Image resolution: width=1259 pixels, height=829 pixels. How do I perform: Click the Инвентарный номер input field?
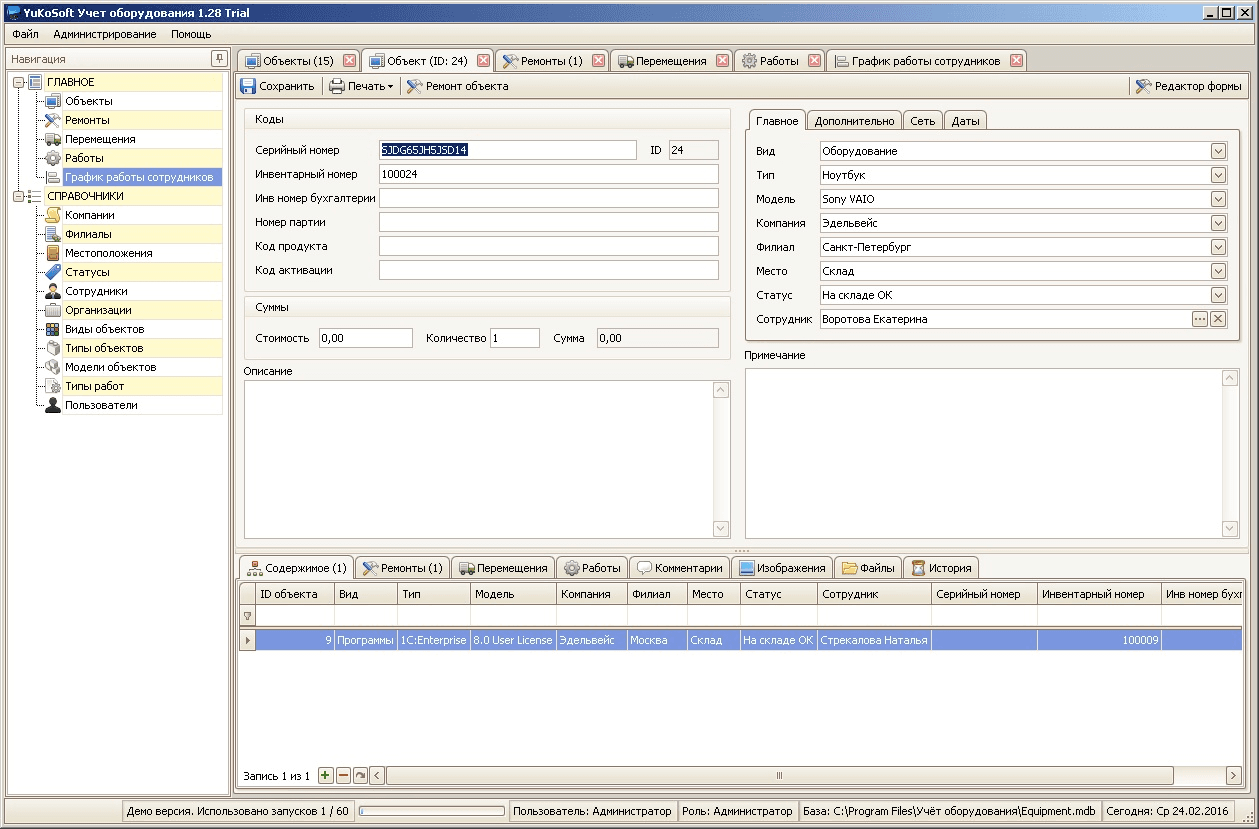[x=549, y=174]
